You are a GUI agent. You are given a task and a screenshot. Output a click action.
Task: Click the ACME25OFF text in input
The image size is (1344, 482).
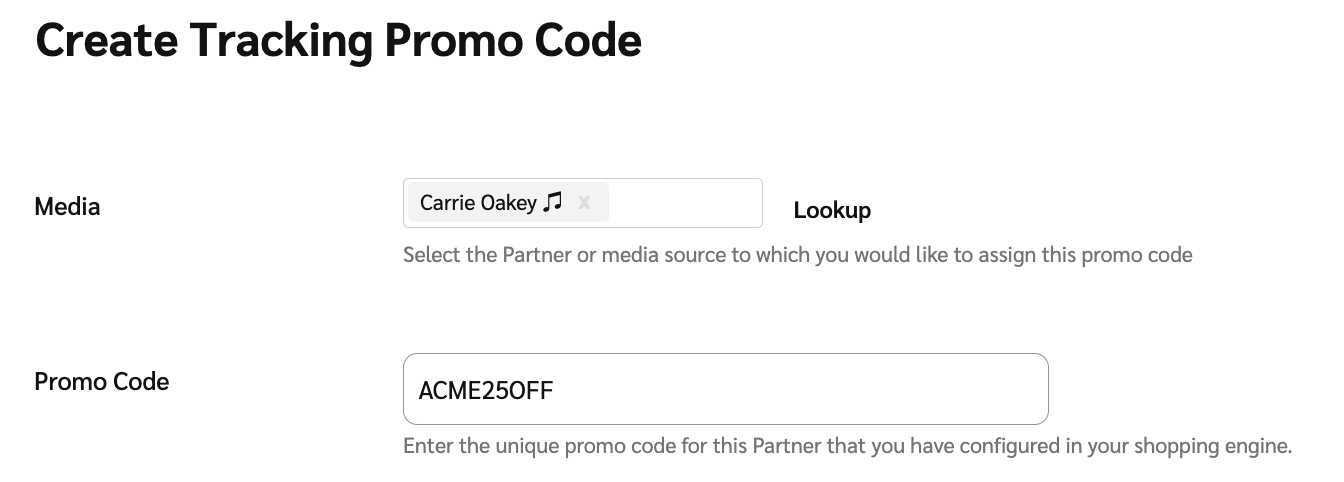pos(485,390)
